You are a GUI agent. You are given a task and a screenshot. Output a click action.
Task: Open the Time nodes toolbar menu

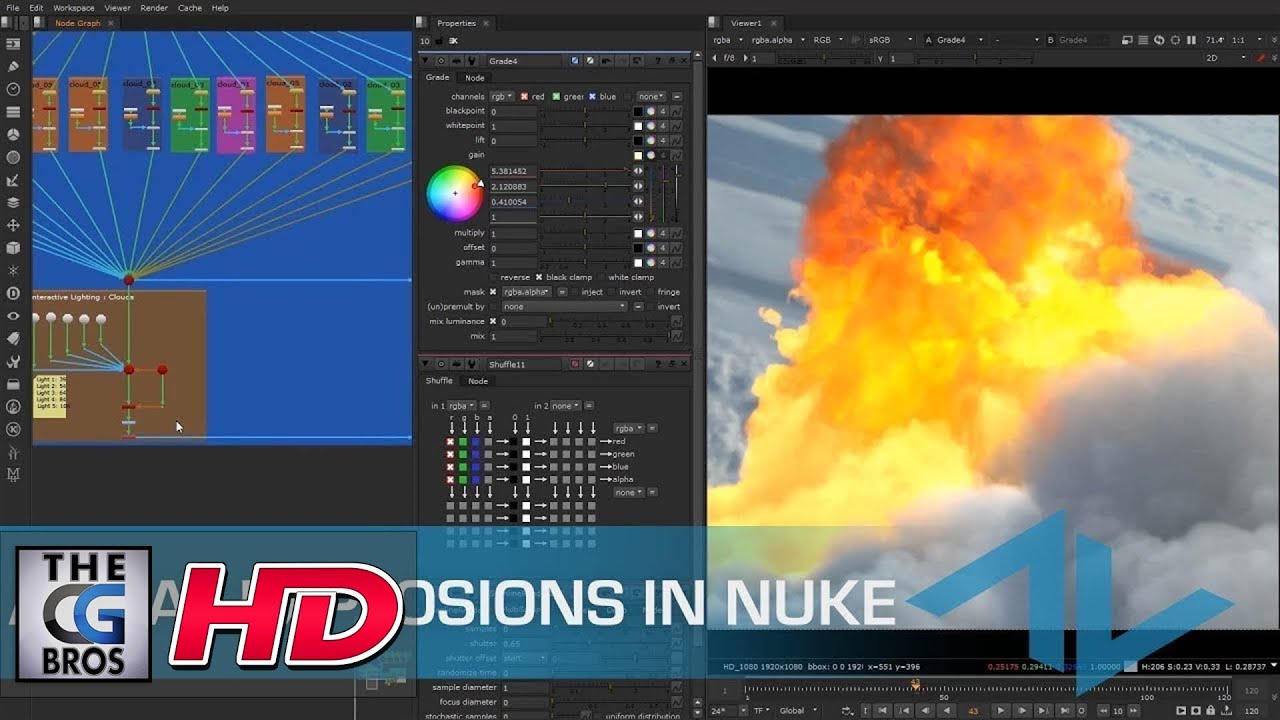13,89
